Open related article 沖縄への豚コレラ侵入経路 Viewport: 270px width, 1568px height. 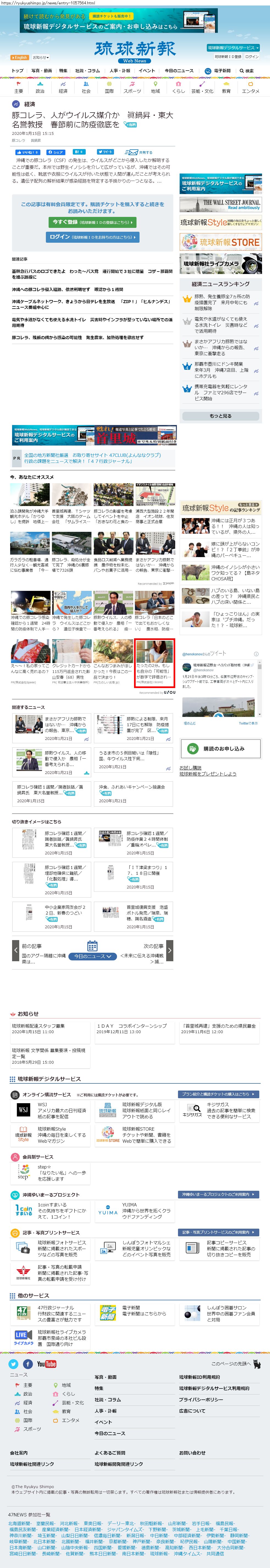(x=67, y=290)
